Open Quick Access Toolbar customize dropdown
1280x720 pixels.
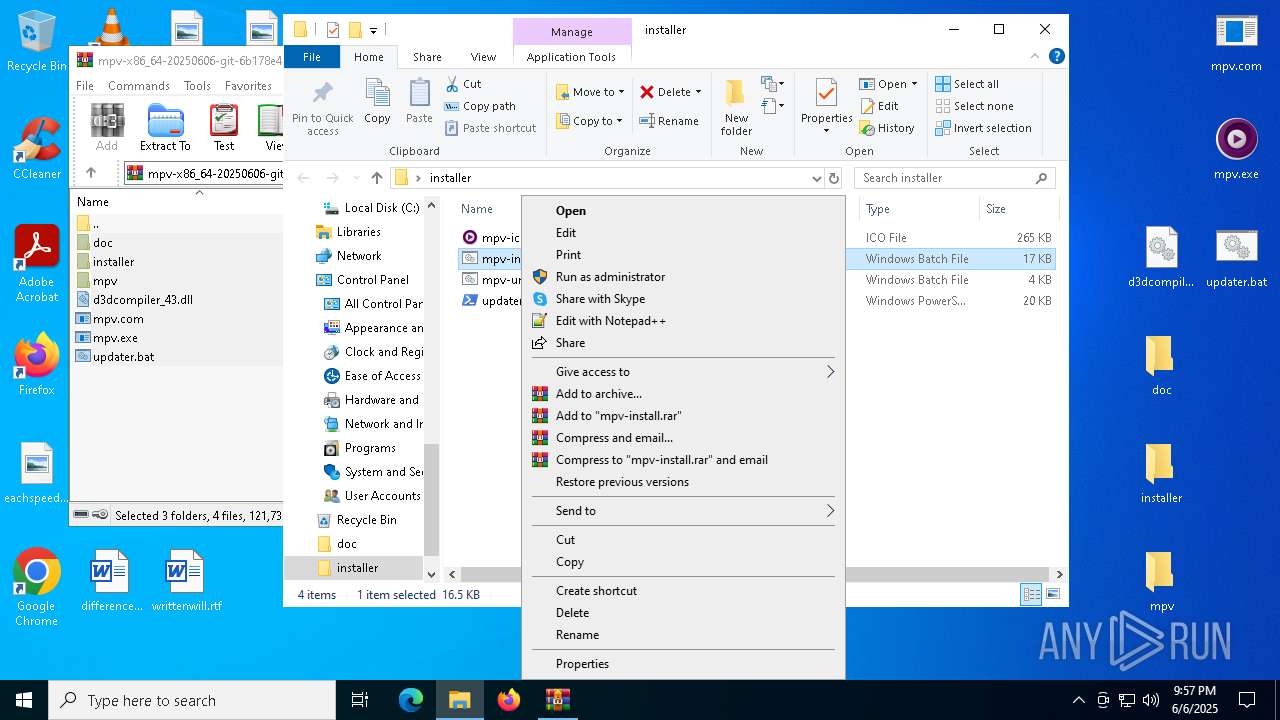tap(374, 30)
